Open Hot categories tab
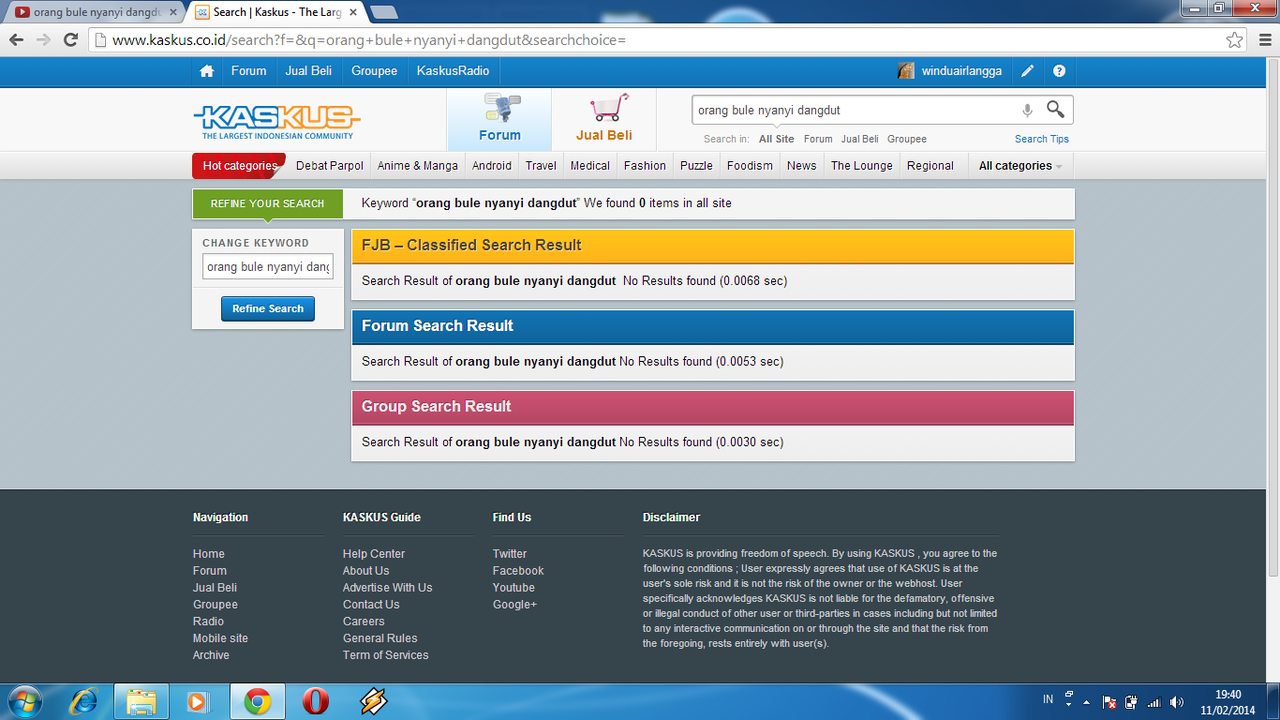 [x=239, y=166]
